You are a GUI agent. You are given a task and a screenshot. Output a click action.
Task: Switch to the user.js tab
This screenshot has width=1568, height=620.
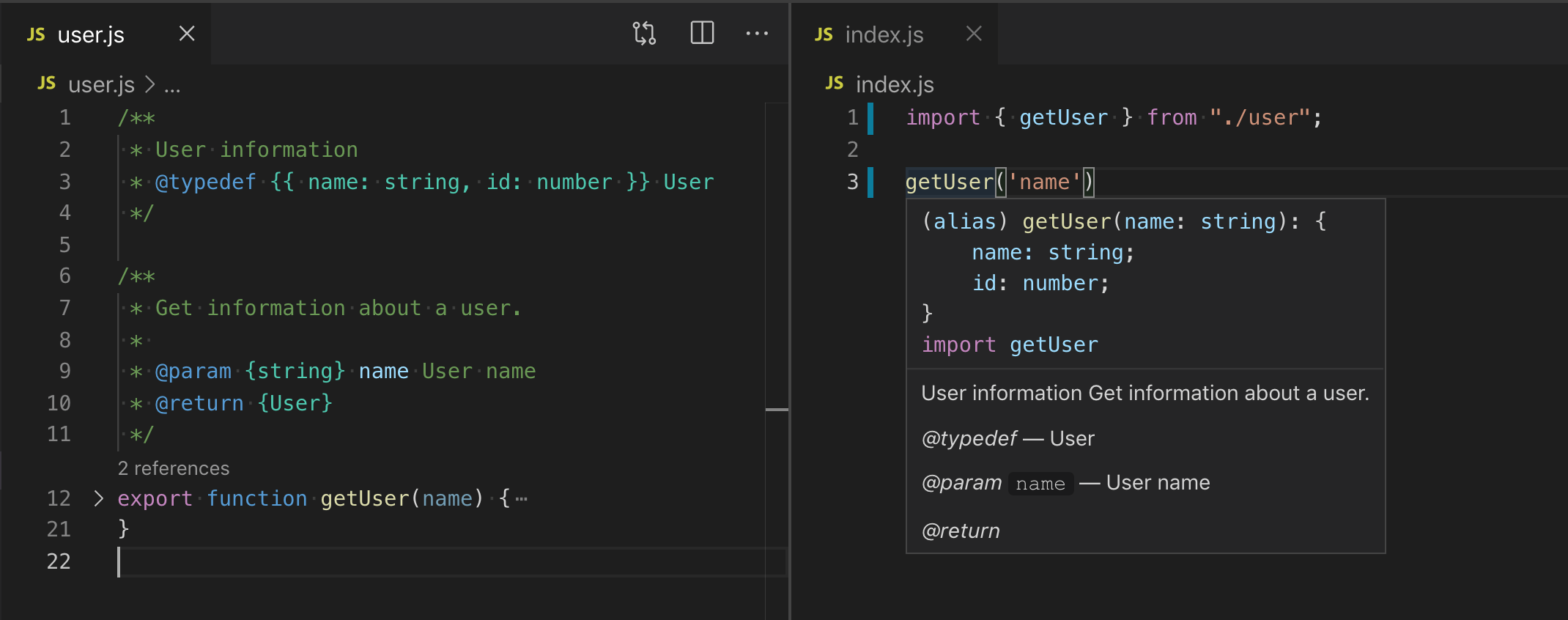91,34
